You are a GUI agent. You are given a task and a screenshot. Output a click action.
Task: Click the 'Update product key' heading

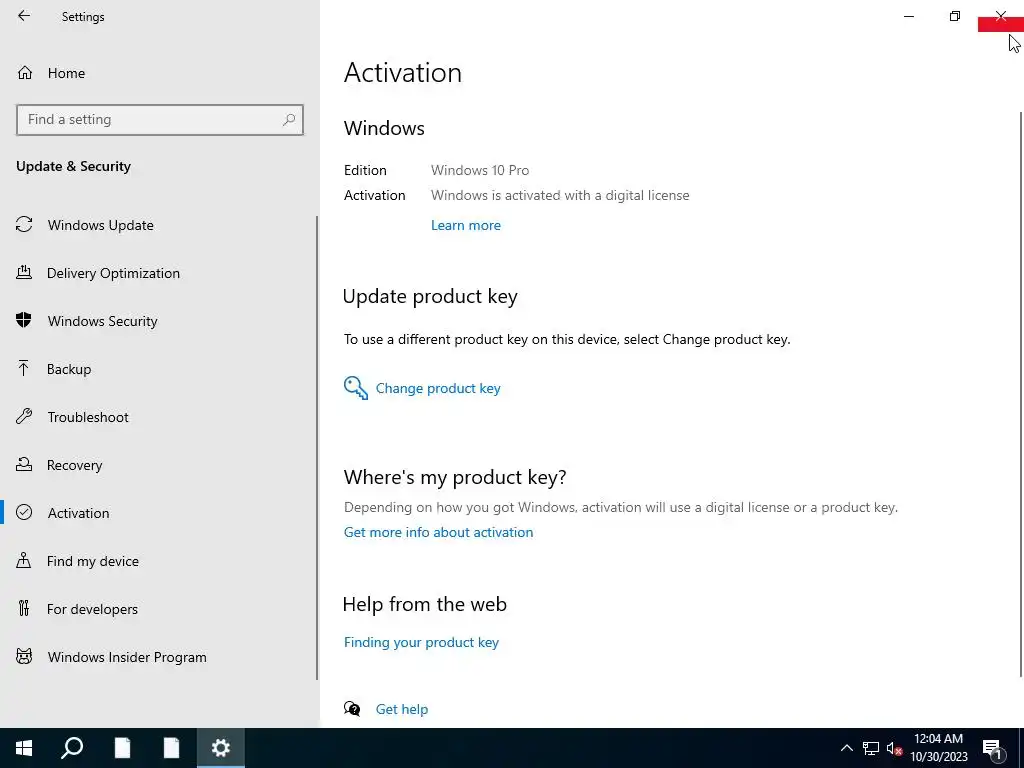[430, 296]
